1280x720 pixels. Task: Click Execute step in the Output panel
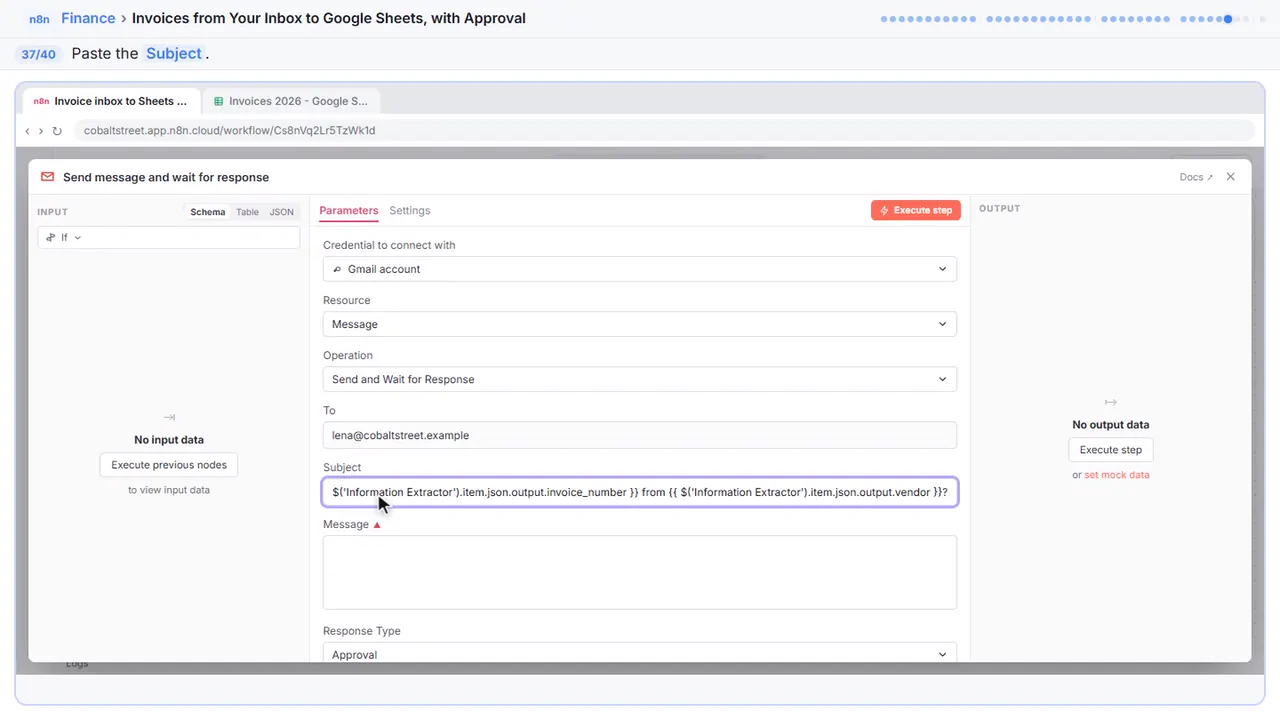[1111, 450]
